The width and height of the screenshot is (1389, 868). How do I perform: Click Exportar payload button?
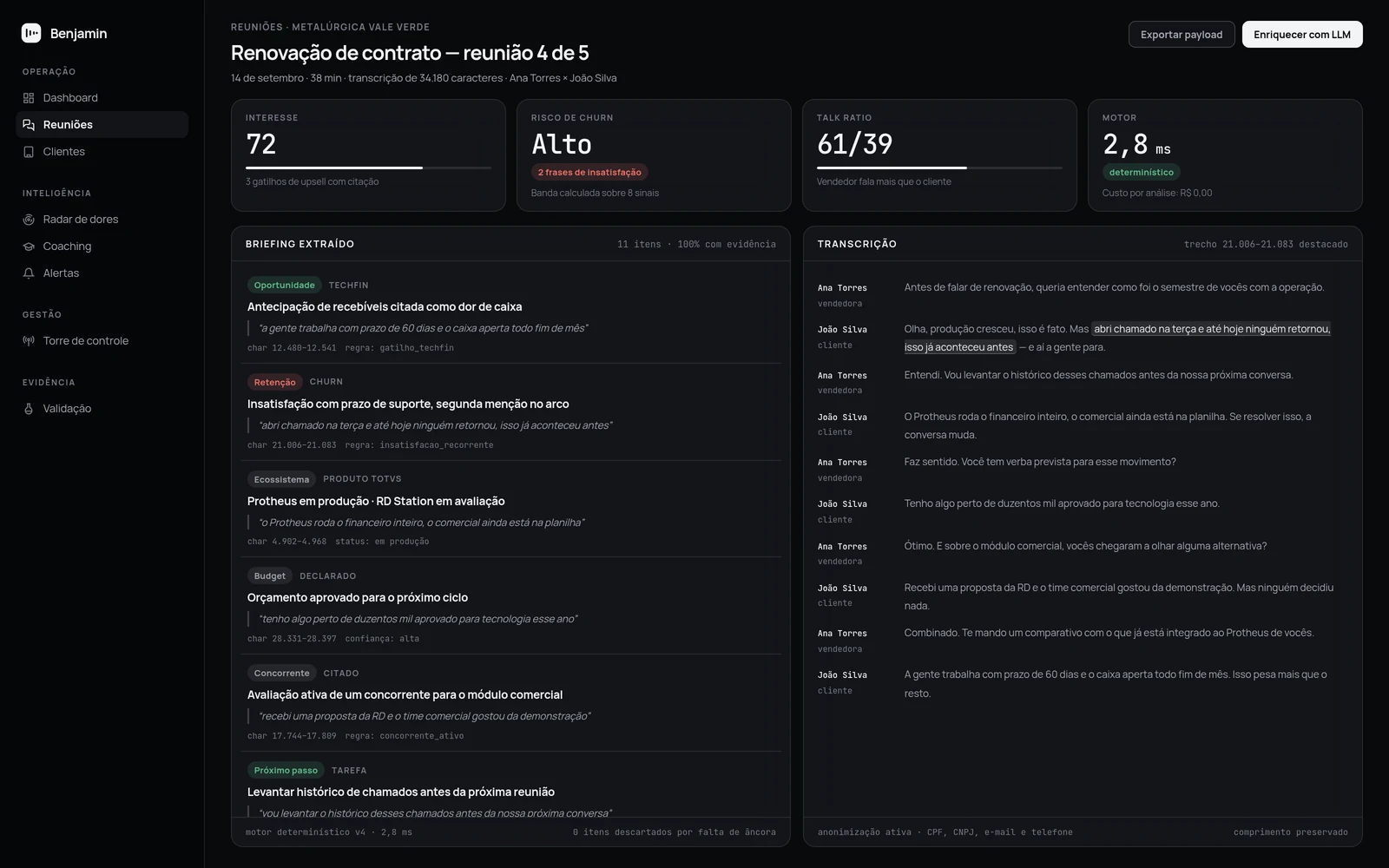[1182, 35]
